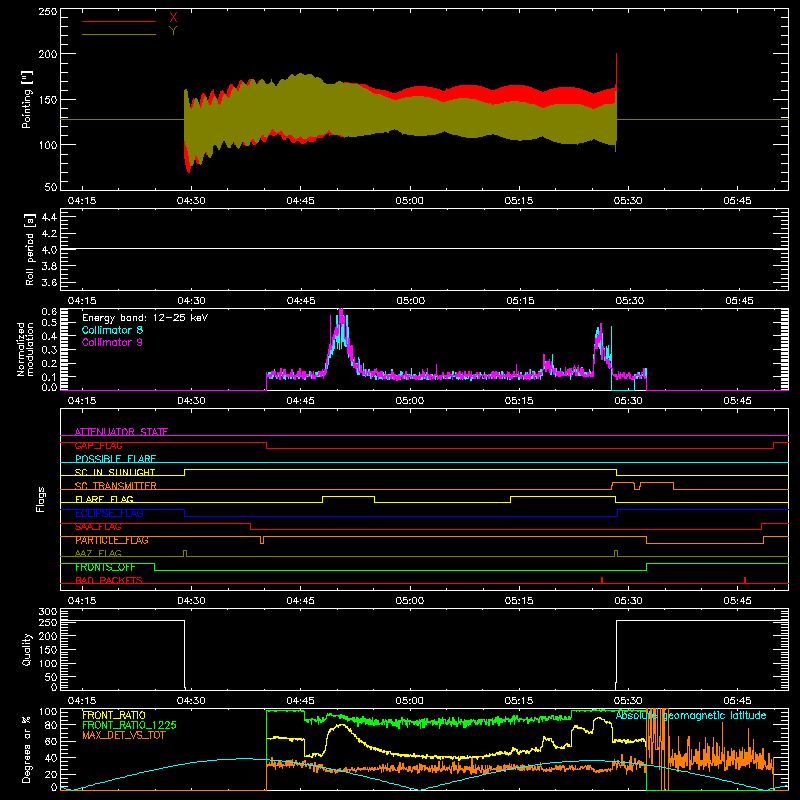Select the Y legend label
Viewport: 800px width, 800px height.
tap(173, 31)
